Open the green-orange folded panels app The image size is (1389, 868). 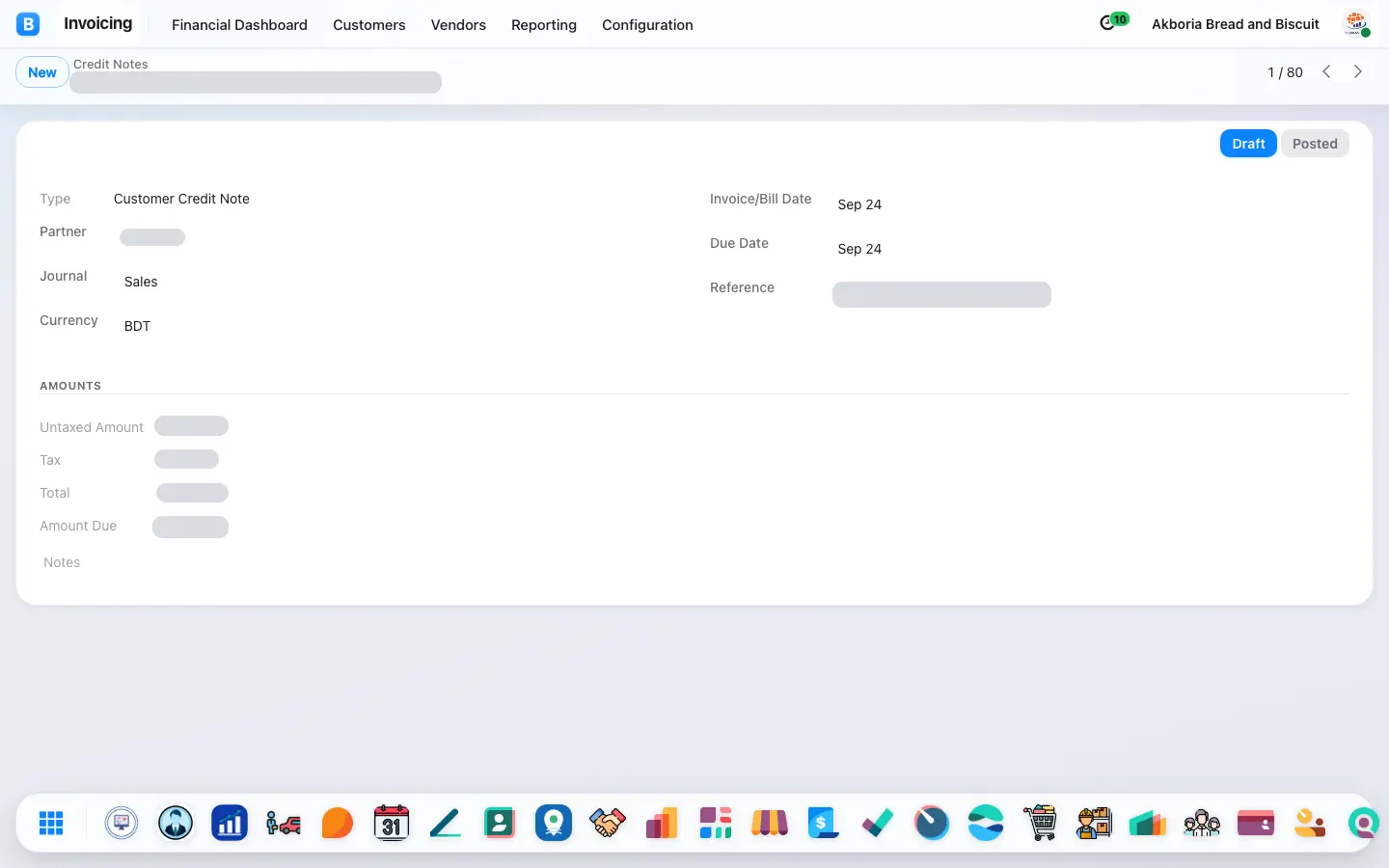coord(1148,823)
